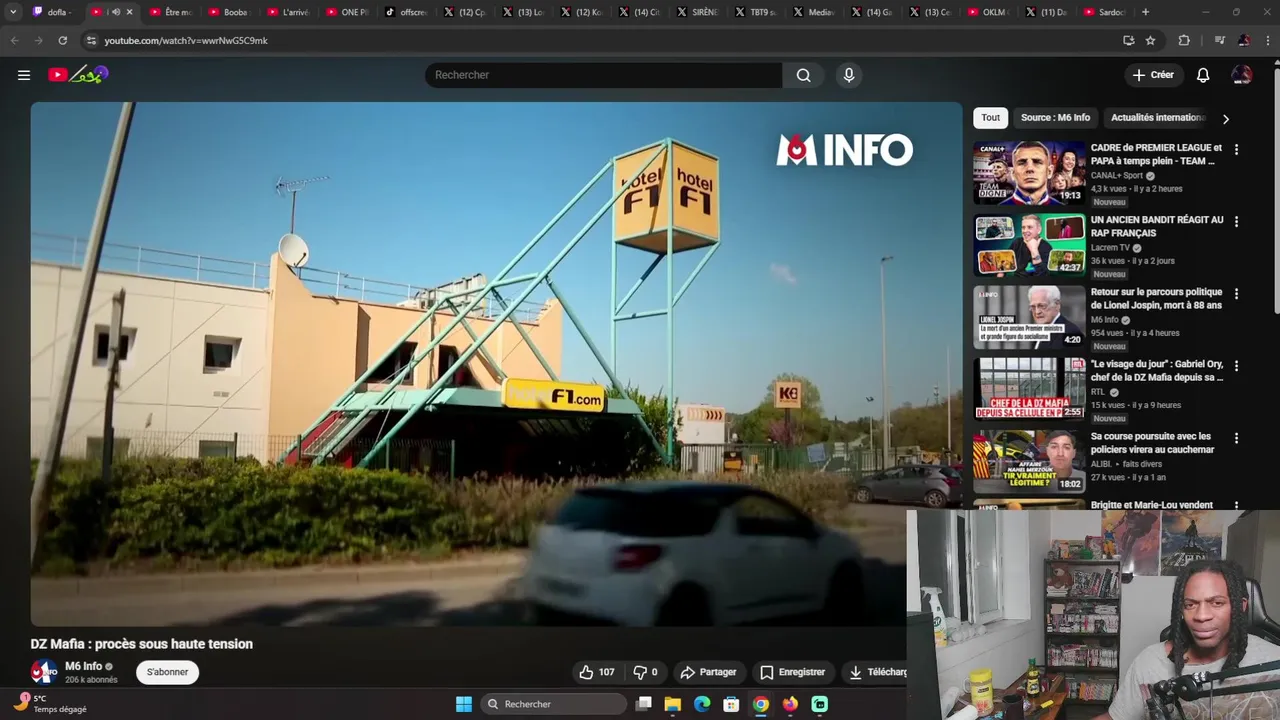This screenshot has width=1280, height=720.
Task: Select the Tout filter chip
Action: click(990, 118)
